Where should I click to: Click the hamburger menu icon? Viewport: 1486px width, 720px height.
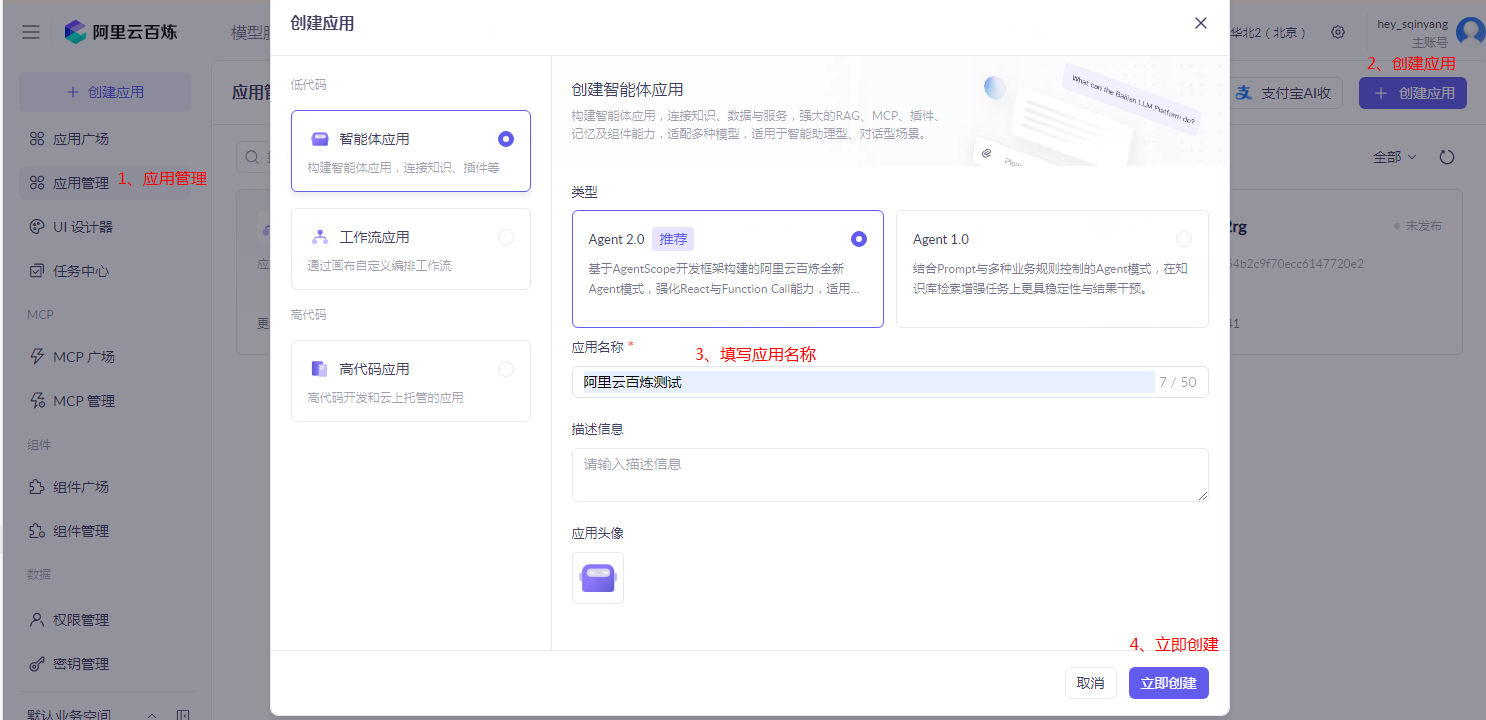[x=31, y=32]
